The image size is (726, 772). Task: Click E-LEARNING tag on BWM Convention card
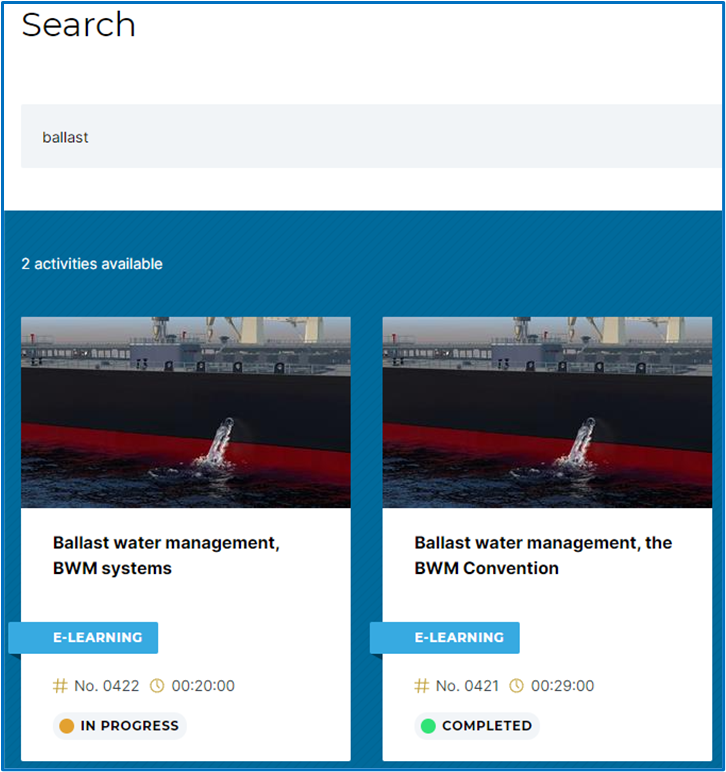445,638
